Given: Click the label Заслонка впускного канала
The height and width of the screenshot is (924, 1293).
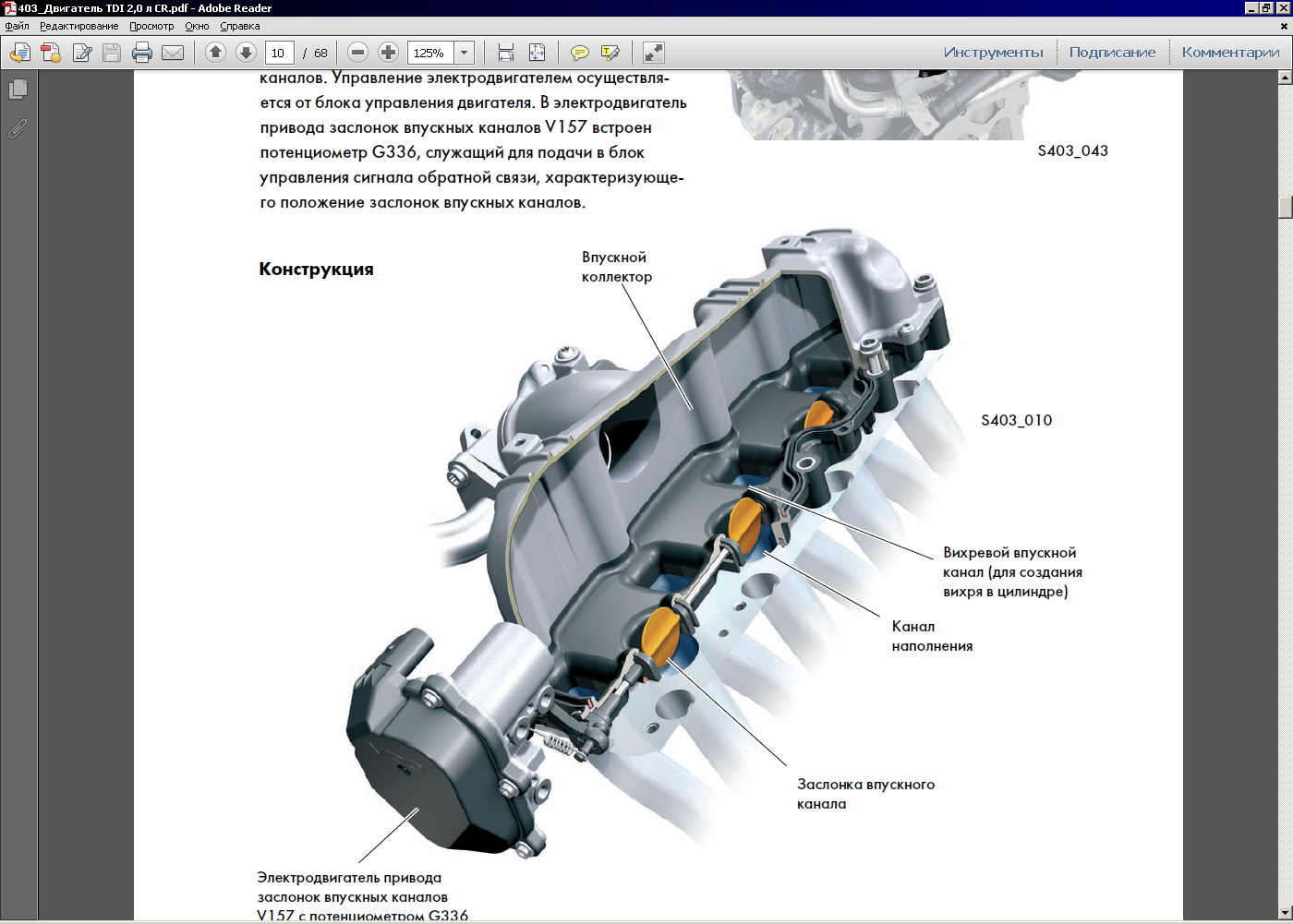Looking at the screenshot, I should tap(865, 794).
